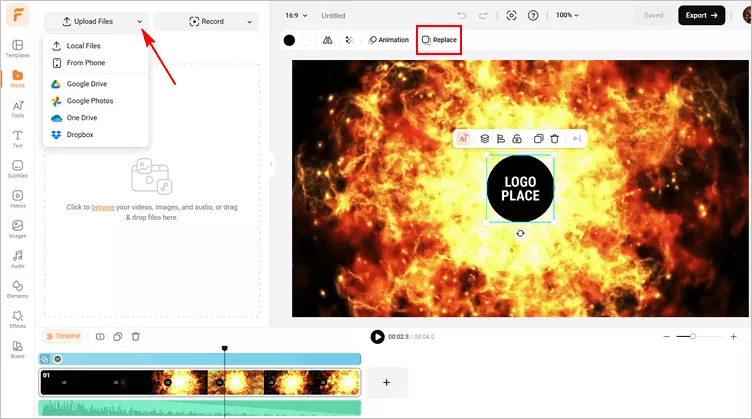Click the duplicate icon in timeline bar
Viewport: 752px width, 419px height.
tap(118, 337)
